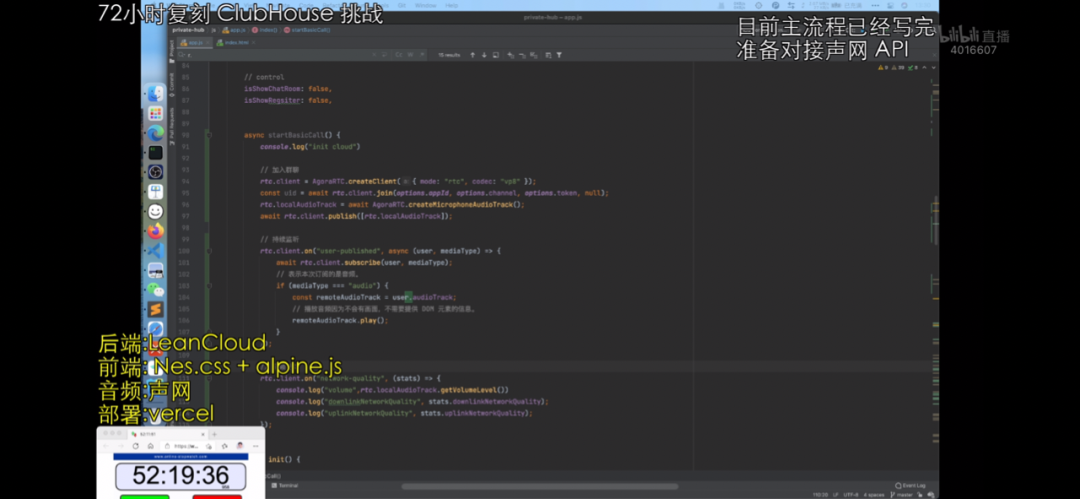
Task: Open WeChat from the dock
Action: click(156, 290)
